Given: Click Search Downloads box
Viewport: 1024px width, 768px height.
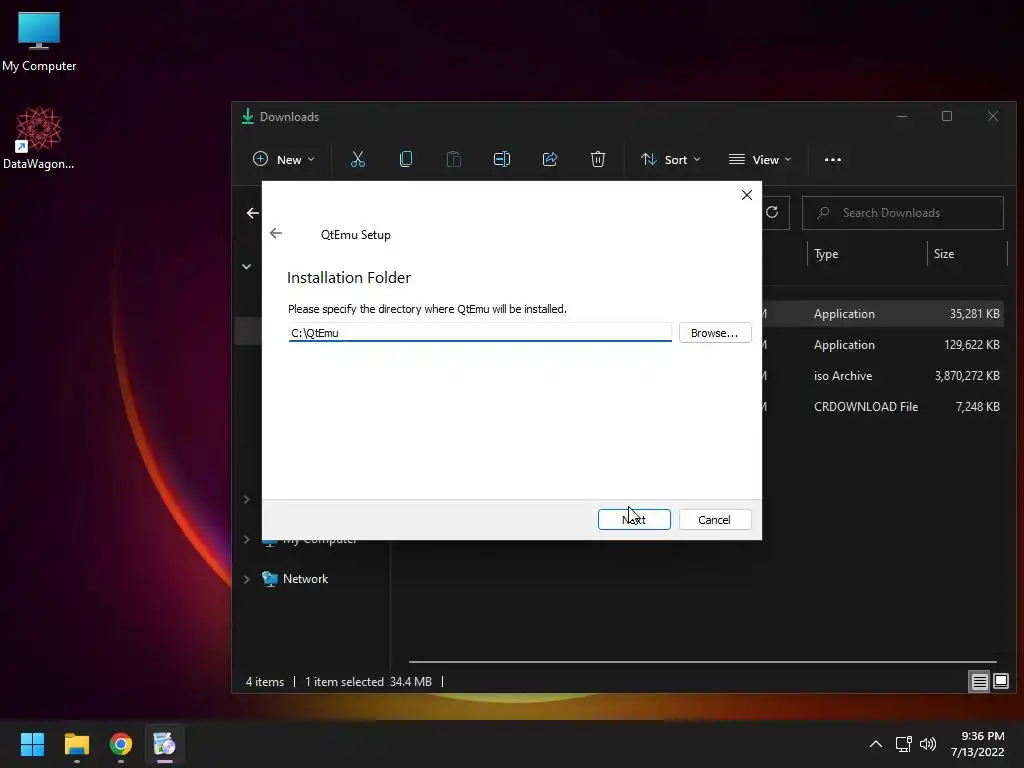Looking at the screenshot, I should coord(903,213).
